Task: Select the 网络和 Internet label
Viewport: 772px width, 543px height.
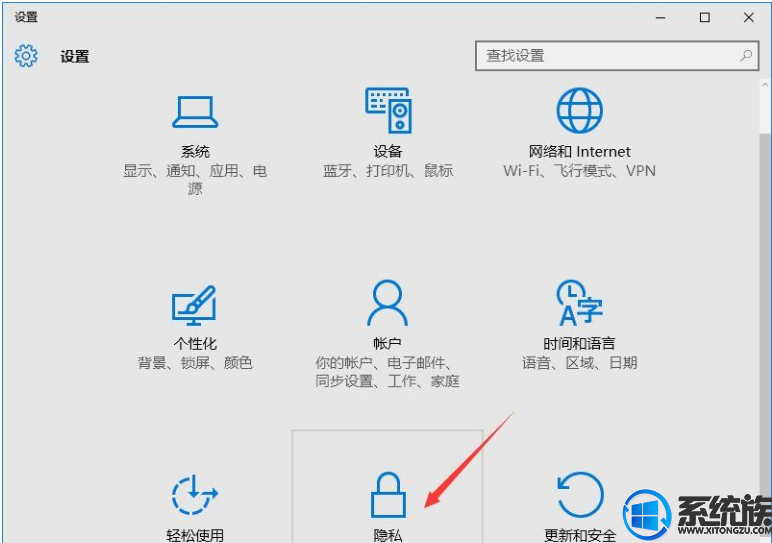Action: click(579, 151)
